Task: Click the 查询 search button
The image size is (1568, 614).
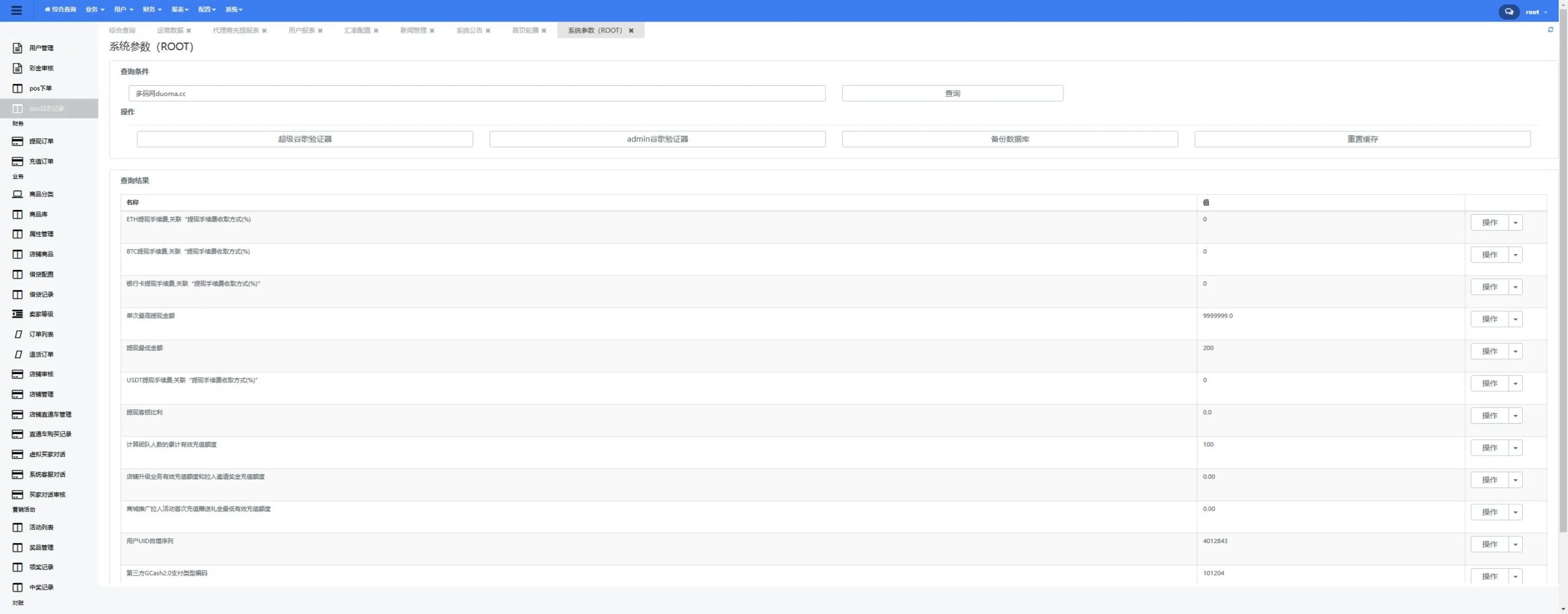Action: [952, 93]
